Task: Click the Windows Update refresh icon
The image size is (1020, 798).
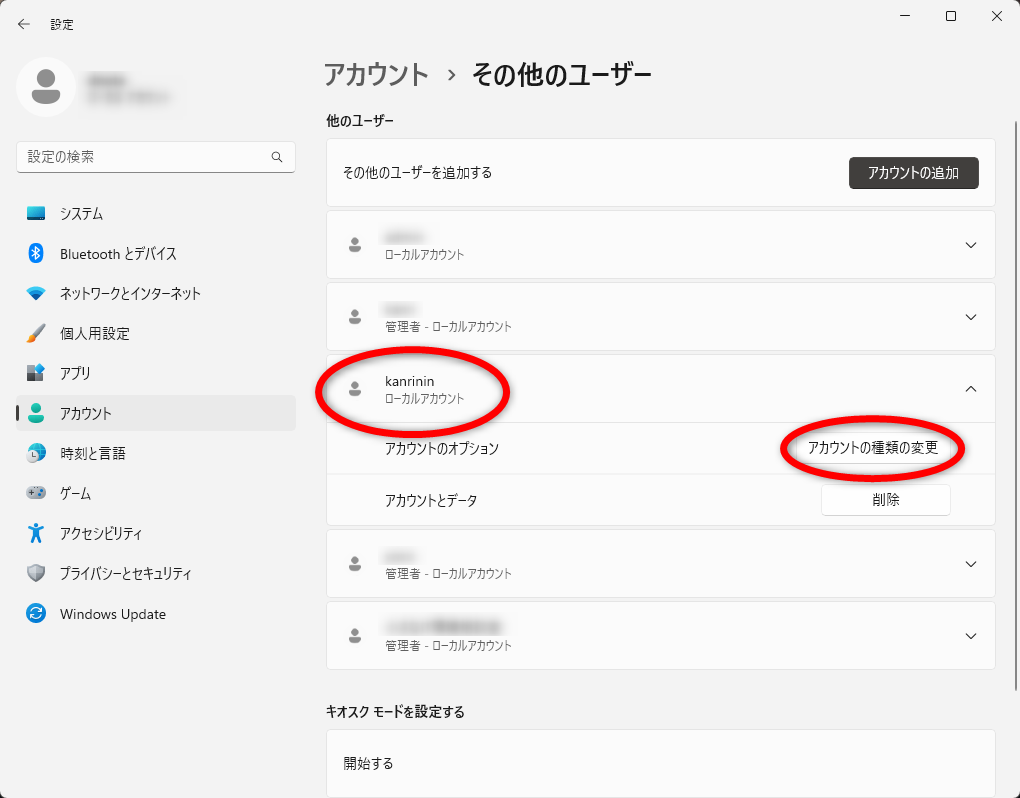Action: 36,614
